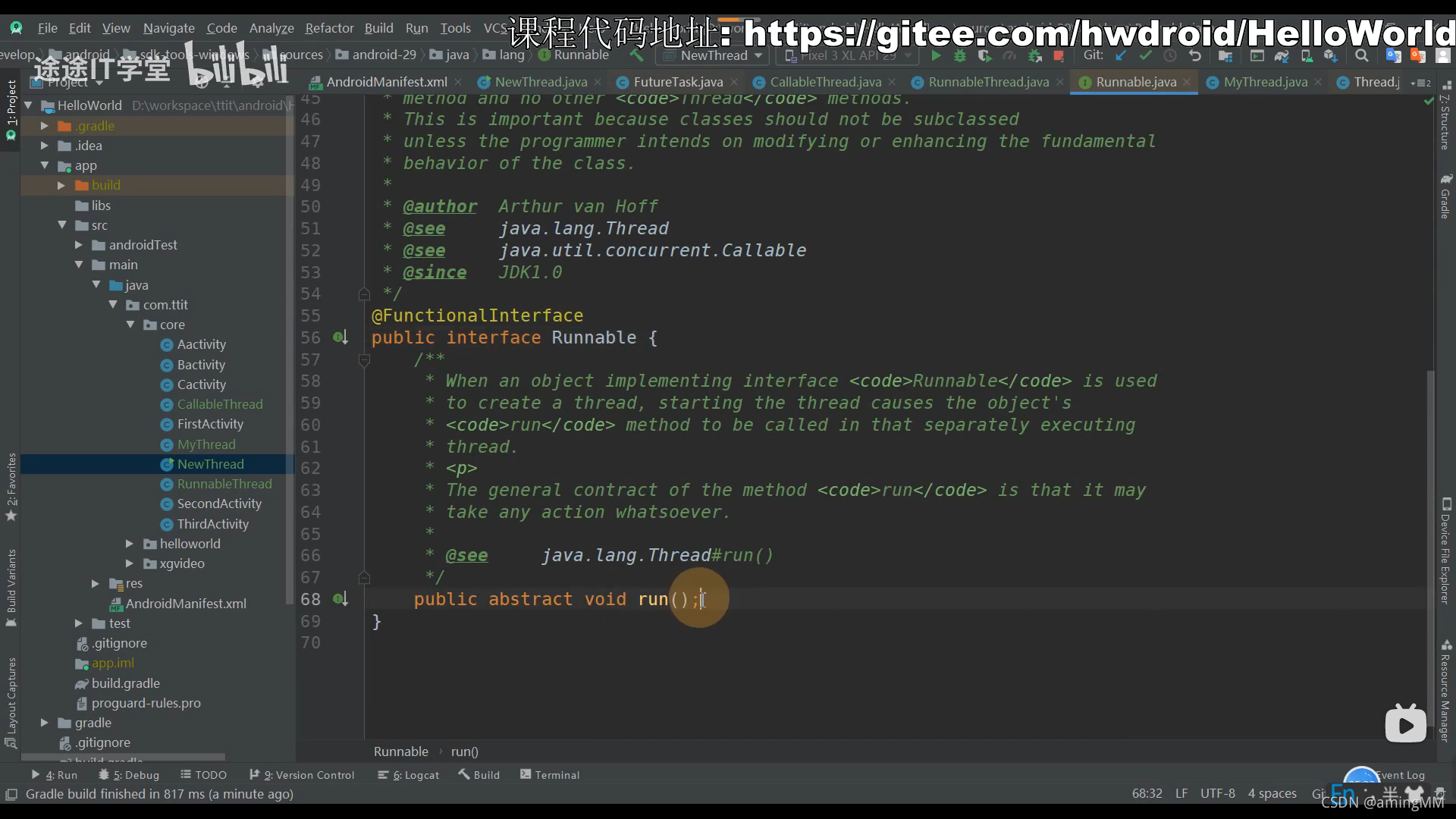Open the Logcat tool window

pyautogui.click(x=409, y=775)
